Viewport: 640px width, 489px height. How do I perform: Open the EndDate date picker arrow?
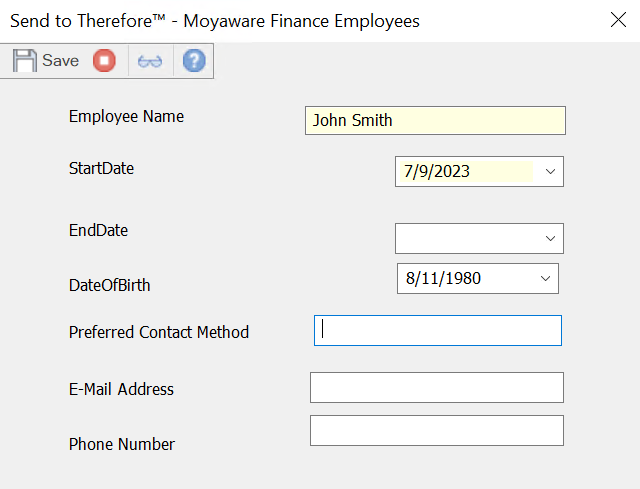click(550, 238)
